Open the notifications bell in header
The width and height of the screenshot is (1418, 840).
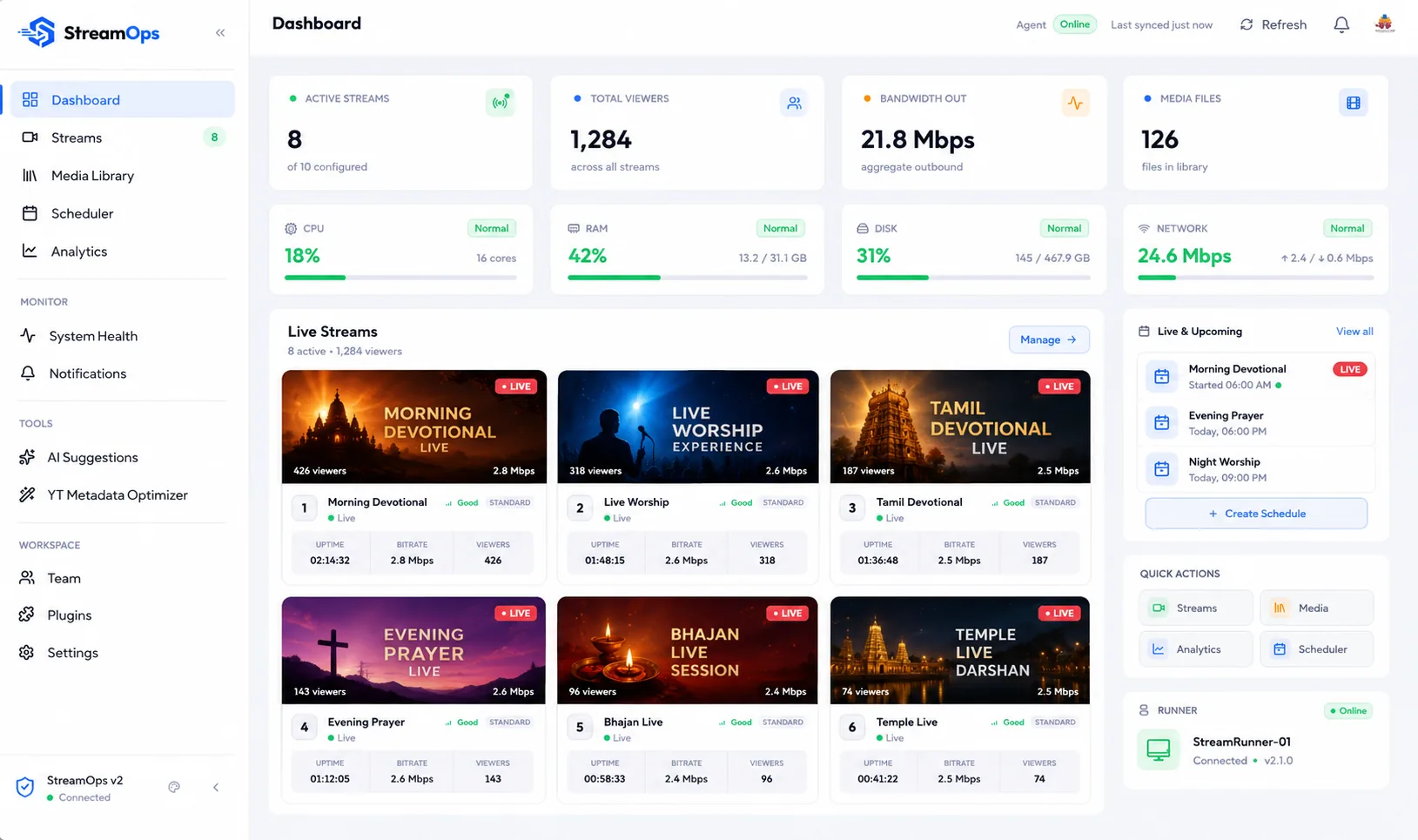1341,24
